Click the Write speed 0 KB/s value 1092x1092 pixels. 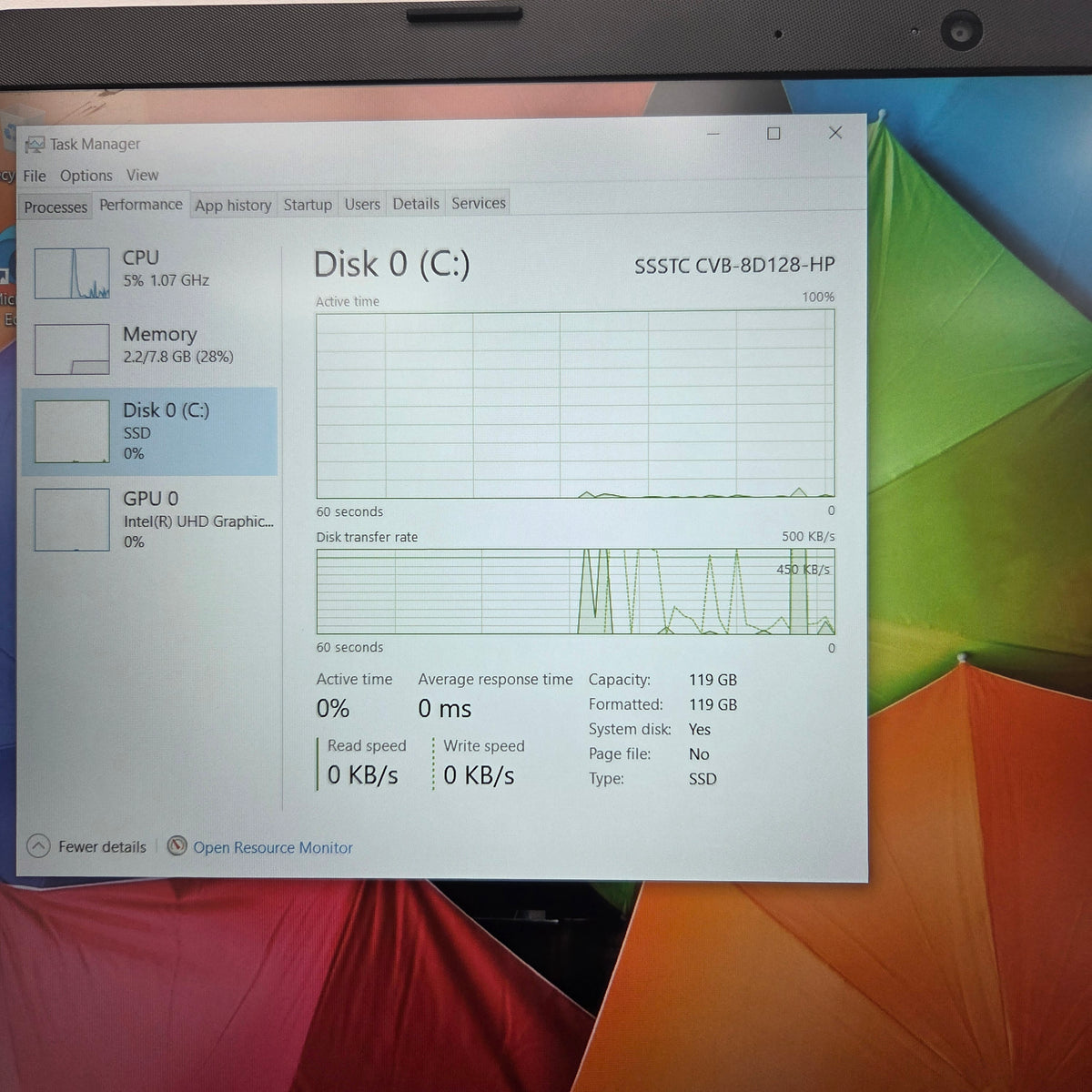point(479,775)
